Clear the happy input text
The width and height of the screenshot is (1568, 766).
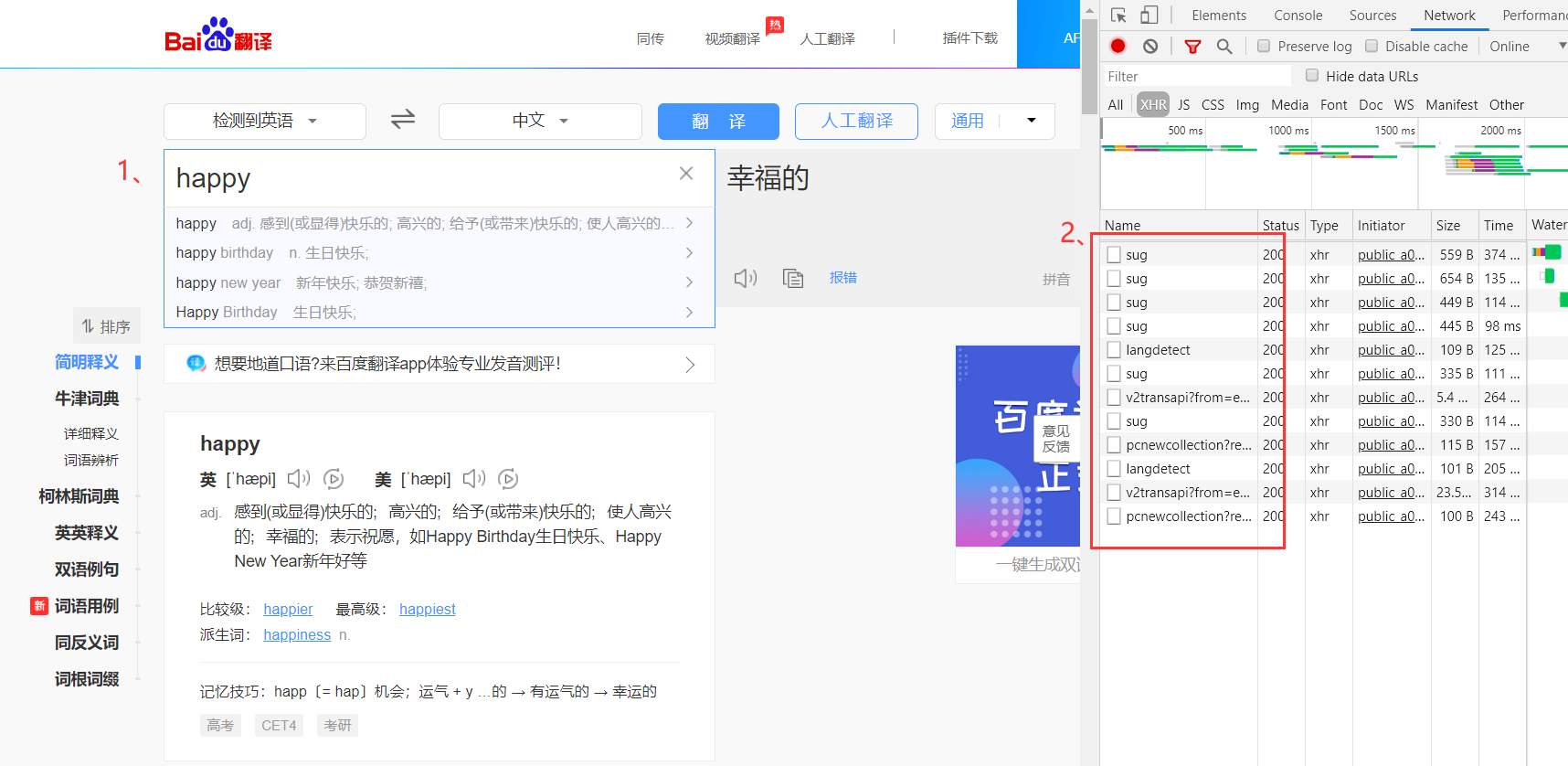point(686,174)
